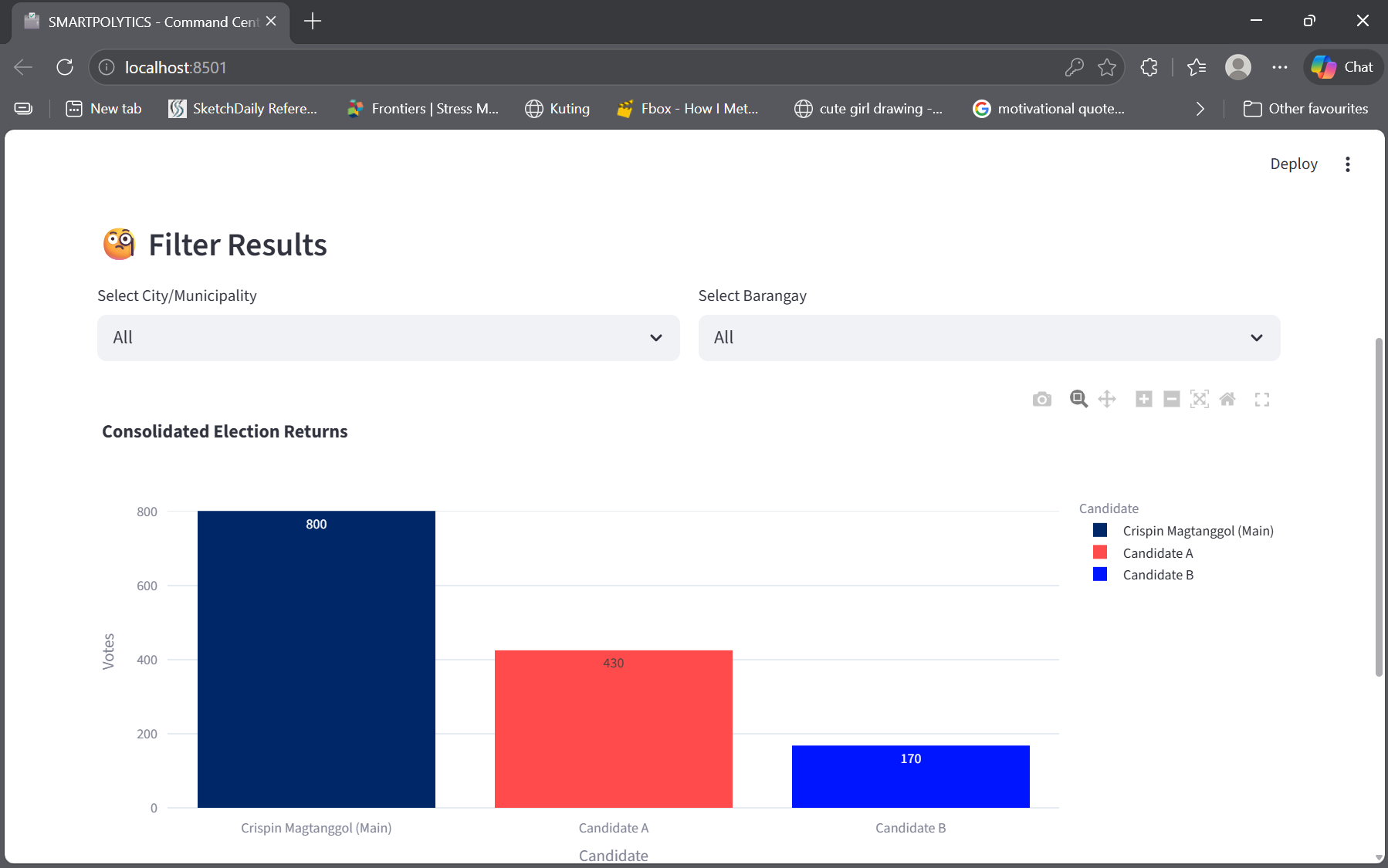Click the red Candidate A color swatch

tap(1100, 552)
